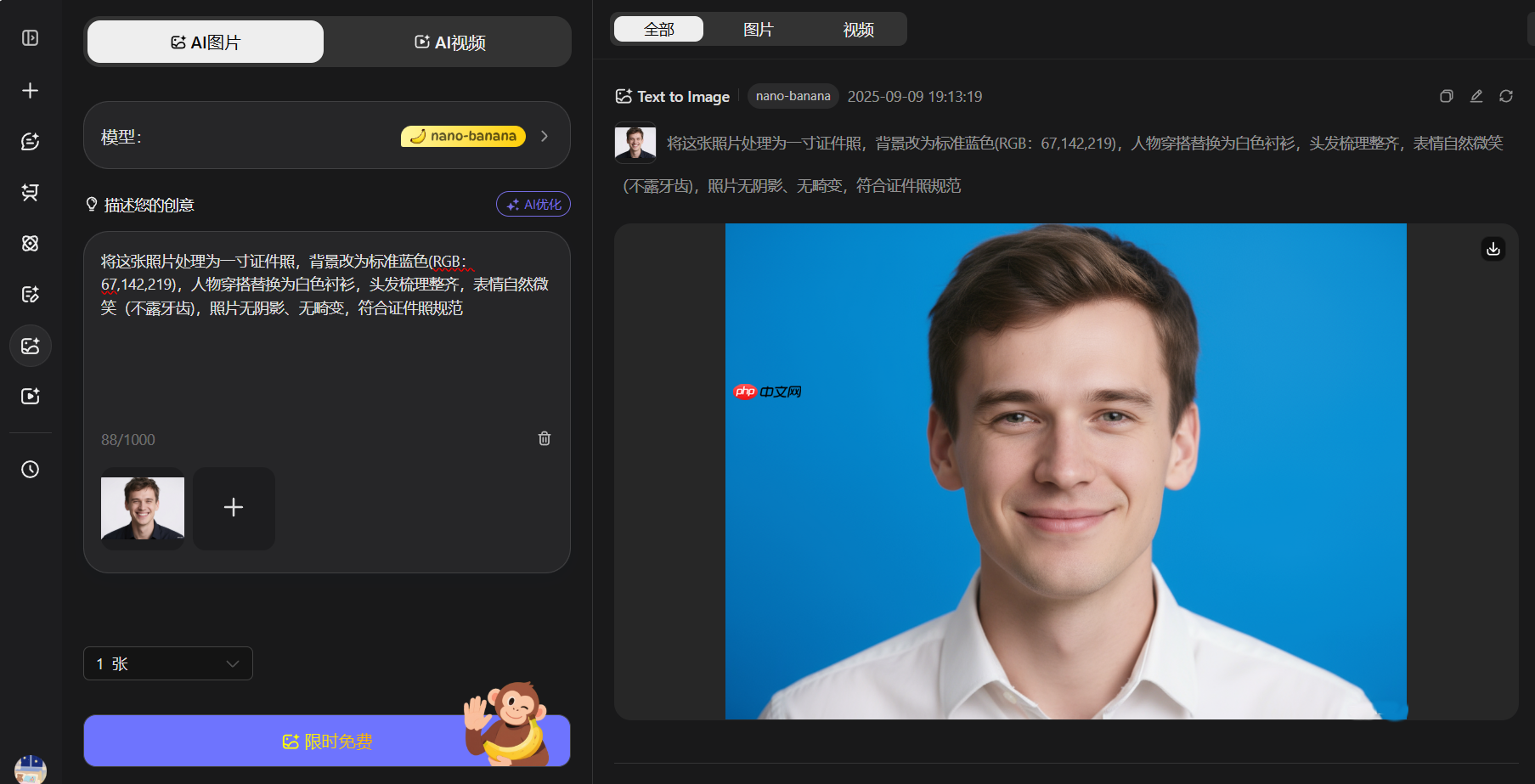Select the 图片 filter tab
This screenshot has height=784, width=1535.
coord(759,28)
